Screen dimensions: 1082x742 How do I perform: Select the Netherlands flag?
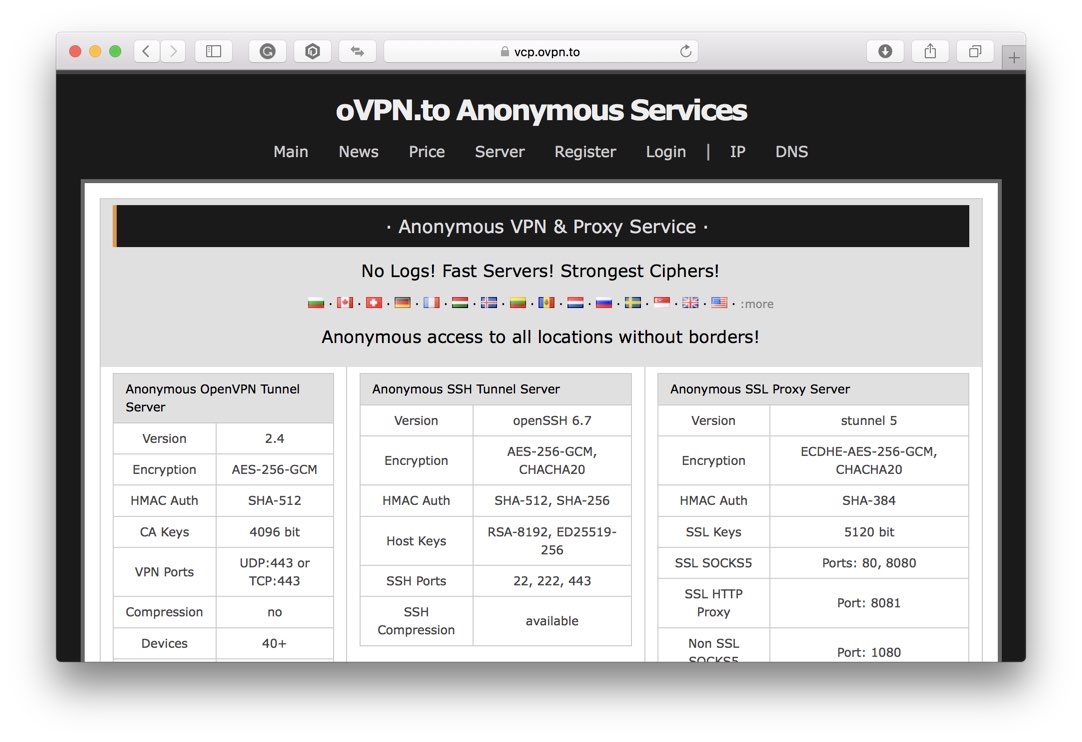pyautogui.click(x=575, y=302)
